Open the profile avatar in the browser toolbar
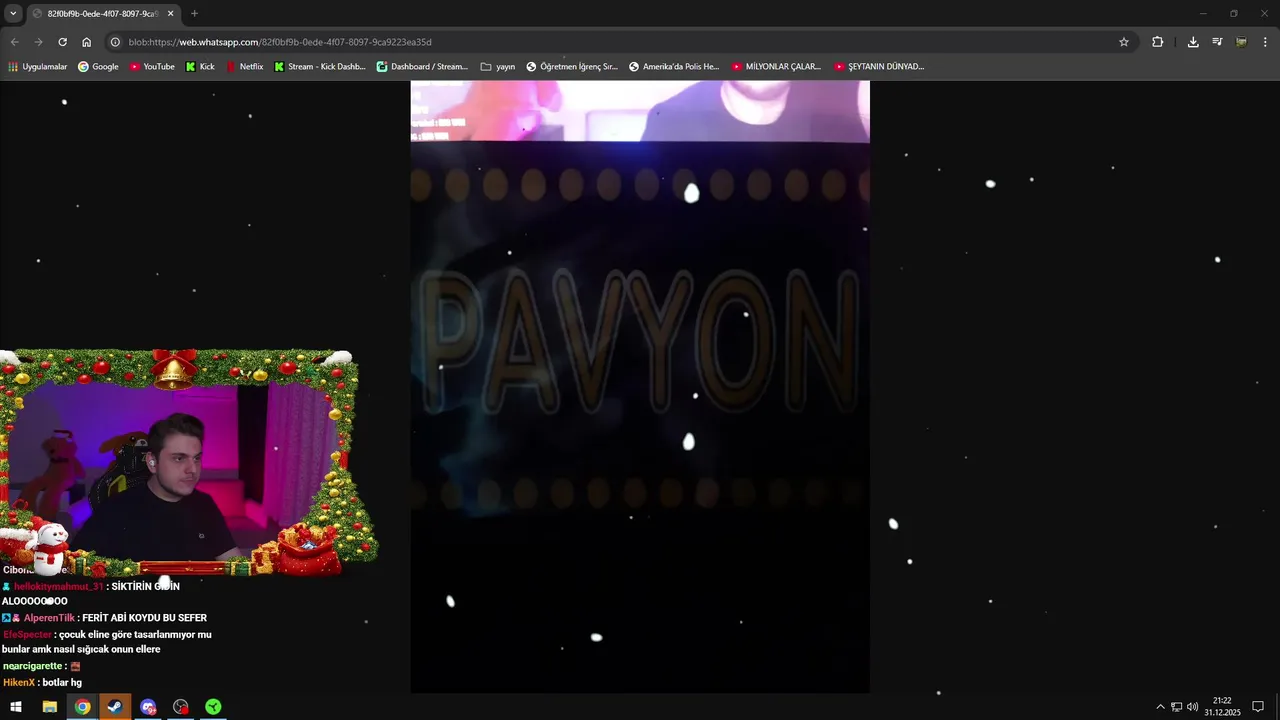The width and height of the screenshot is (1280, 720). tap(1241, 42)
